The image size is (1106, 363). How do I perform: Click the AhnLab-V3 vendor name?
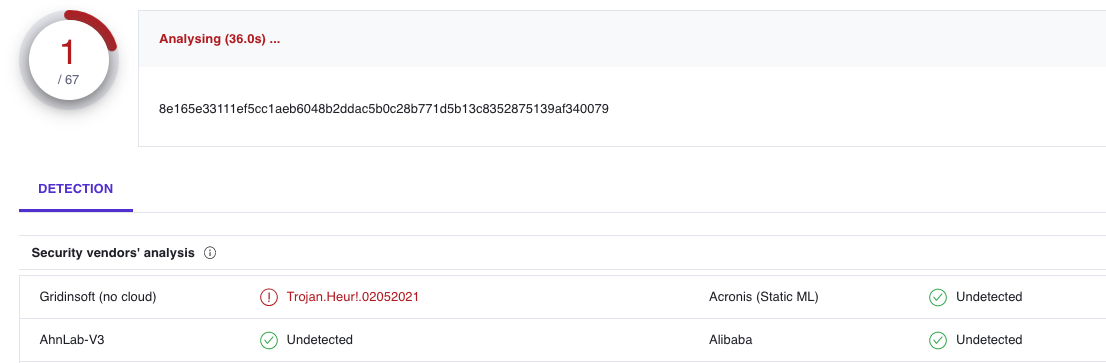coord(73,340)
